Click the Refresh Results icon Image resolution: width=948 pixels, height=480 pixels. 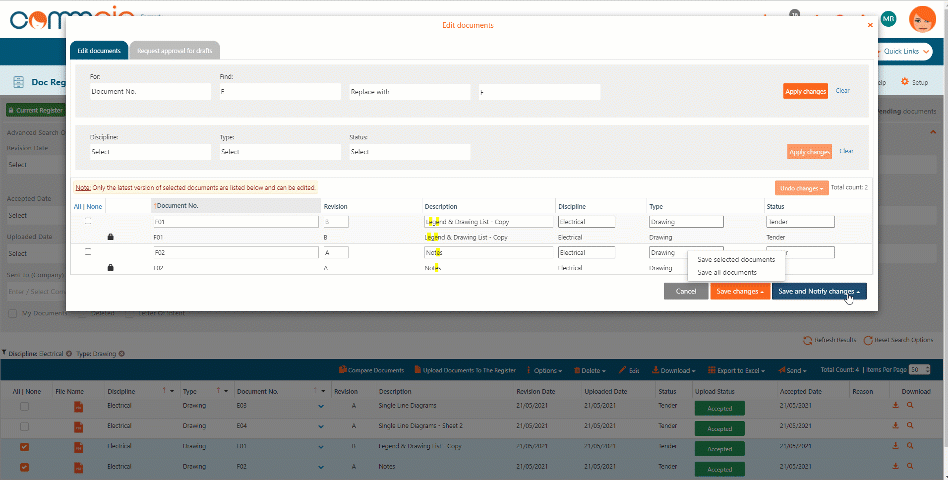tap(807, 340)
